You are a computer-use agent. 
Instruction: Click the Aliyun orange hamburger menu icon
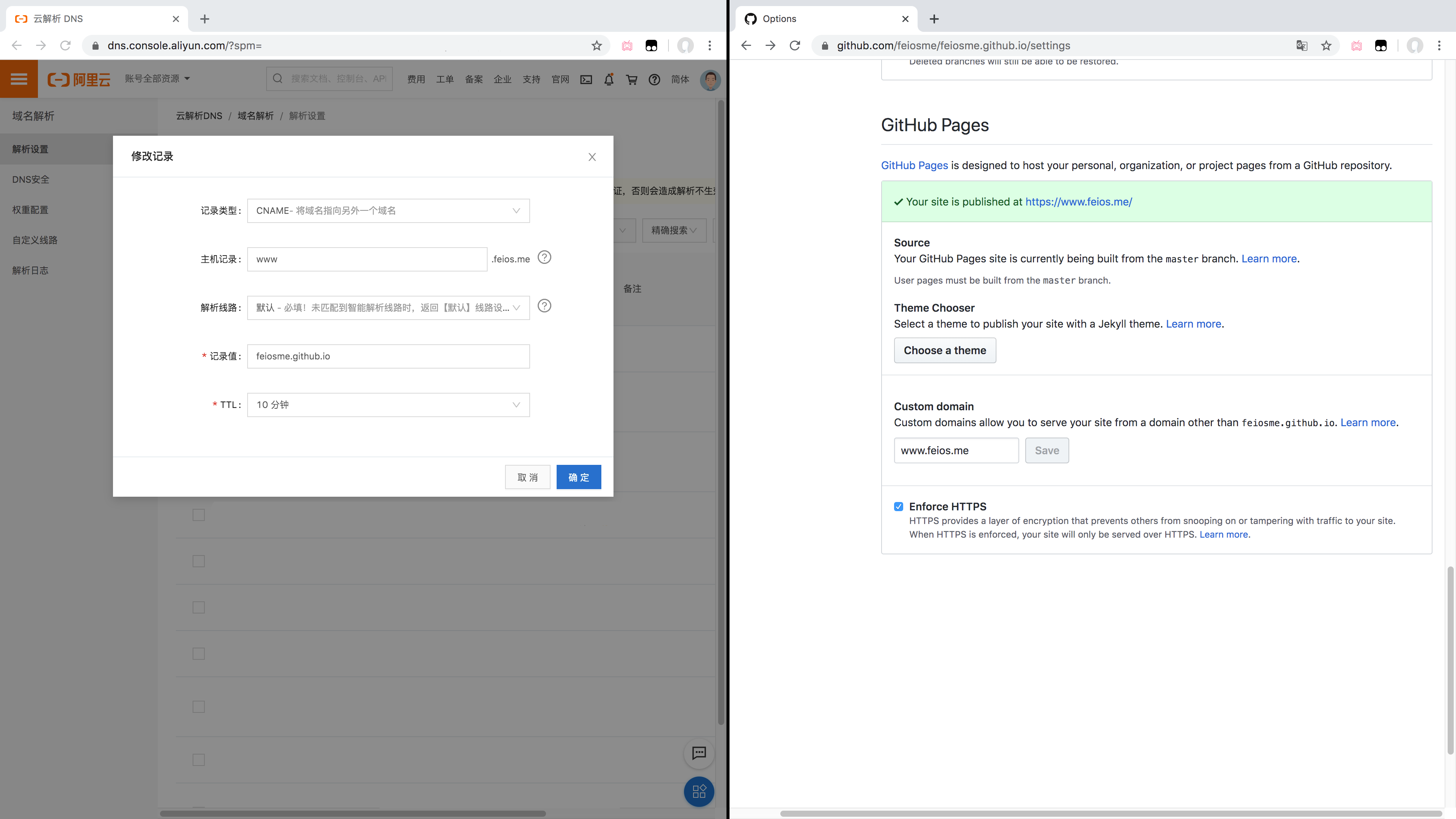coord(19,79)
